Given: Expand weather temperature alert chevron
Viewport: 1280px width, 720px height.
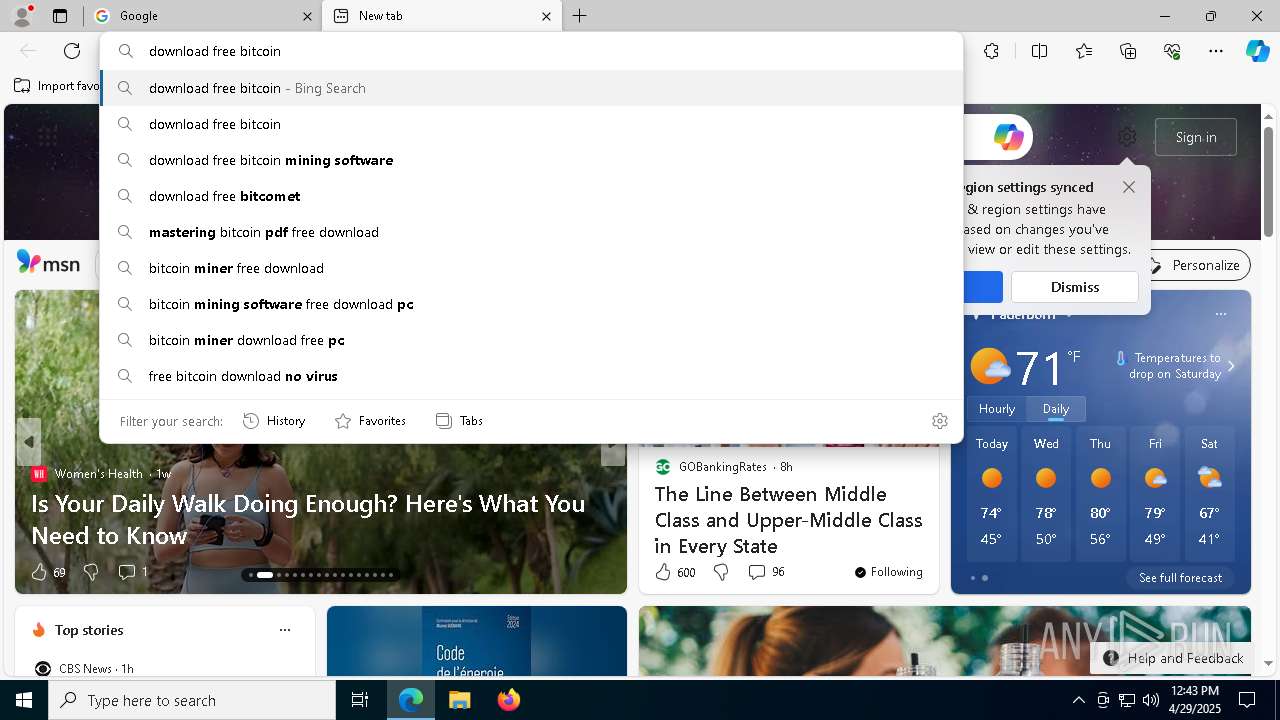Looking at the screenshot, I should 1231,366.
